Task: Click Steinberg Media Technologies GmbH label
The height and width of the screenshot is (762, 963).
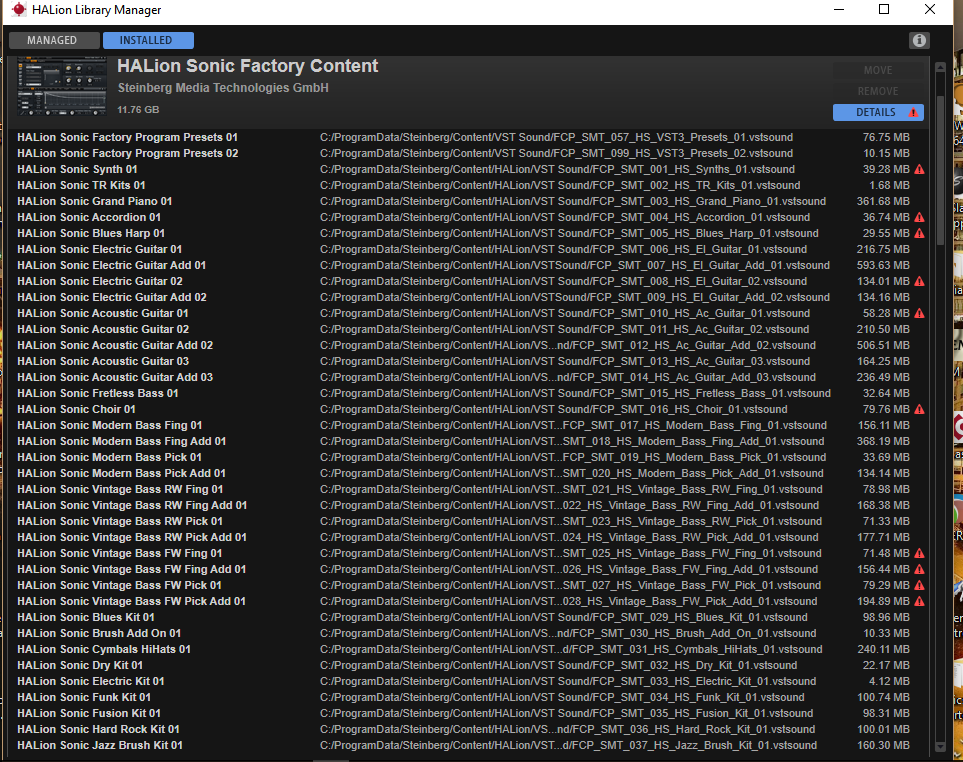Action: (x=223, y=88)
